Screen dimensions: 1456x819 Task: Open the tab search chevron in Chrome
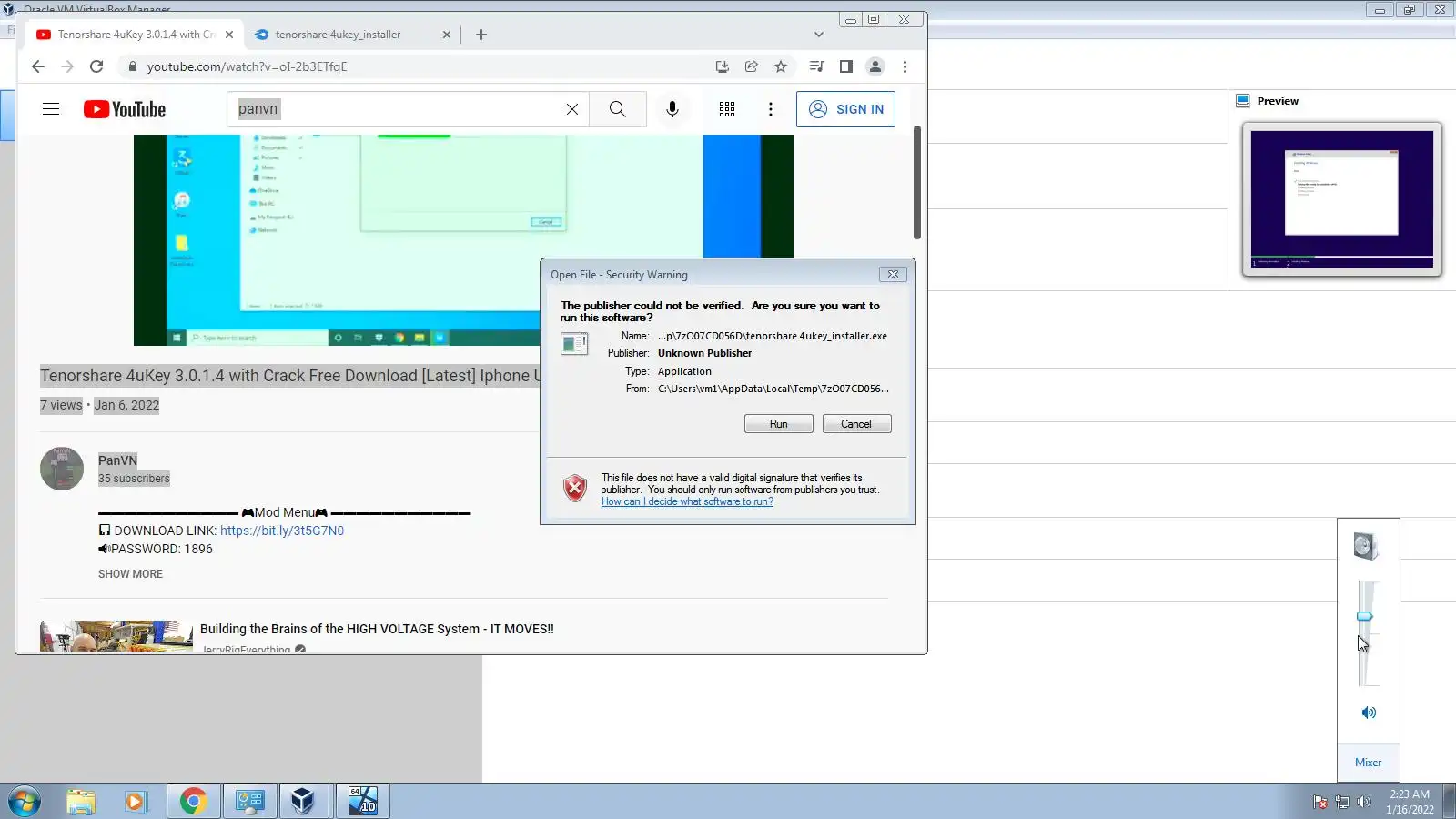tap(819, 35)
